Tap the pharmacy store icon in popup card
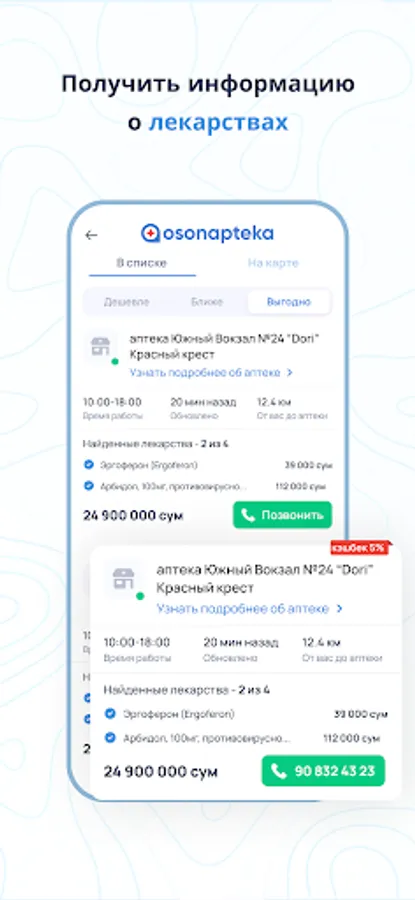Viewport: 415px width, 900px height. (123, 579)
